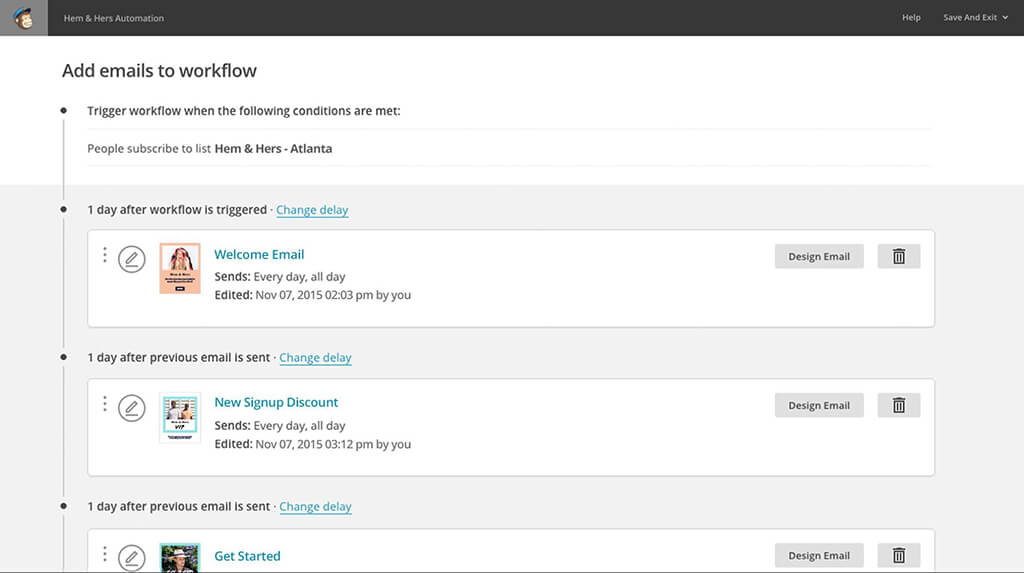The width and height of the screenshot is (1024, 573).
Task: Open the Help menu
Action: click(x=911, y=18)
